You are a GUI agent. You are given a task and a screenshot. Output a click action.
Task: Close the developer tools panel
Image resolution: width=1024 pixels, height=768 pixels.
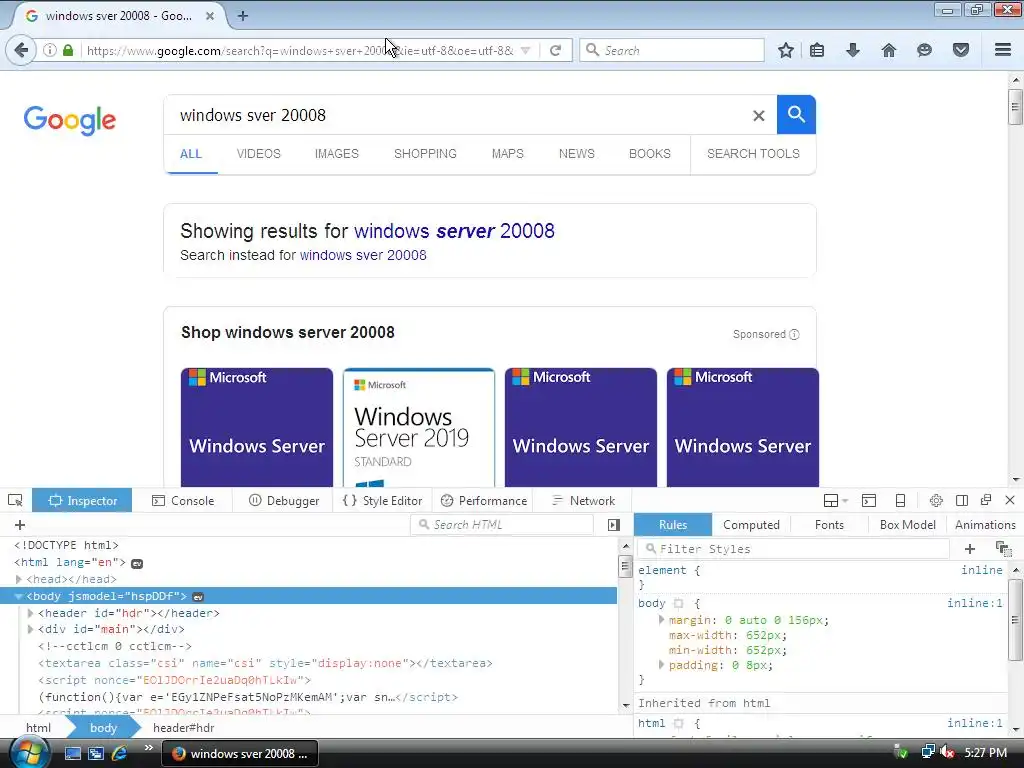1010,500
